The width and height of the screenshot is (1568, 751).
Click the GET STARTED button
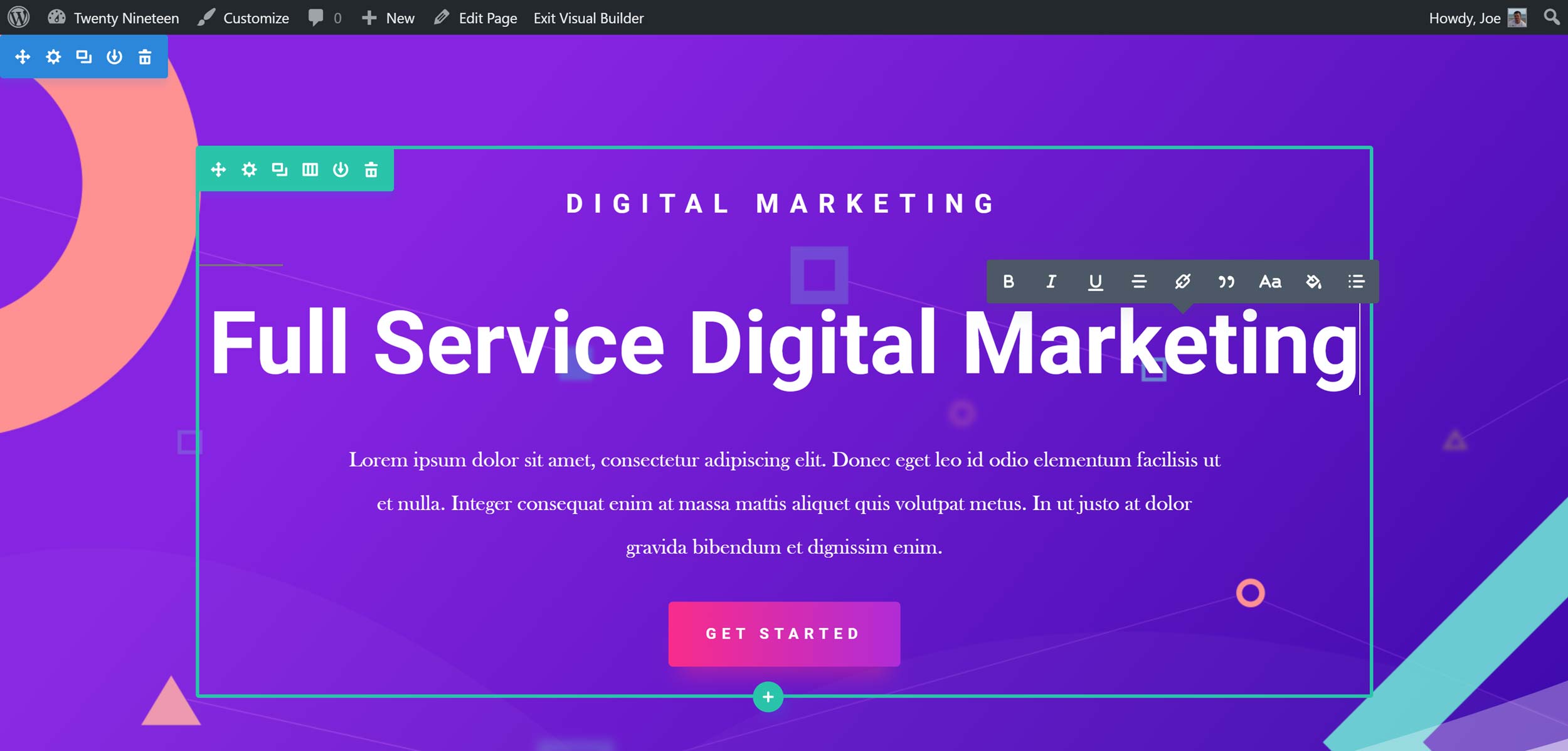pyautogui.click(x=783, y=634)
